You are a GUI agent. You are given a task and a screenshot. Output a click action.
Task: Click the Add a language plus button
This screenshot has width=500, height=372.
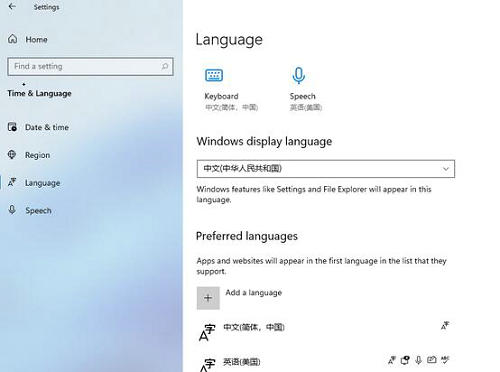pos(208,298)
